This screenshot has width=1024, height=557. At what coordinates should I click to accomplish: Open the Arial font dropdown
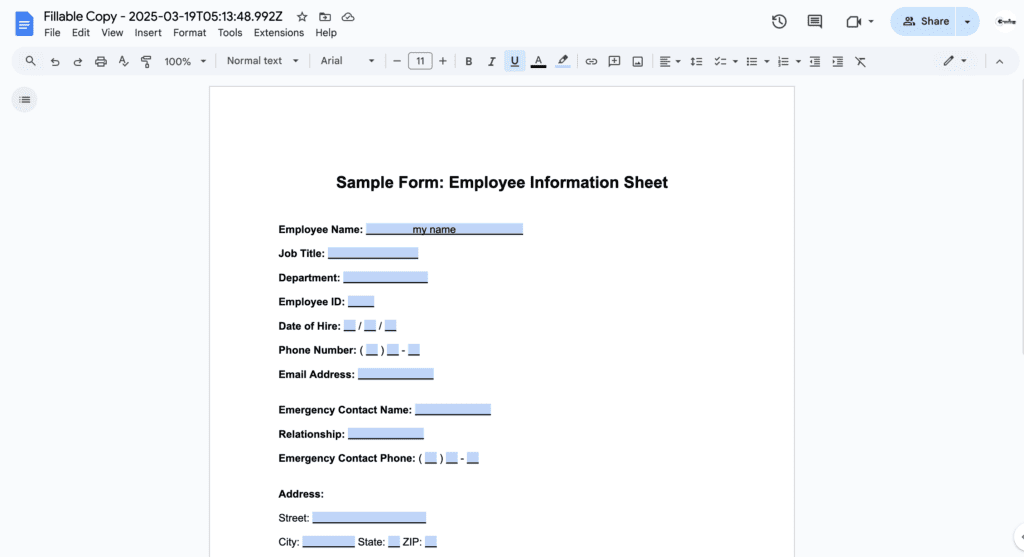coord(347,61)
